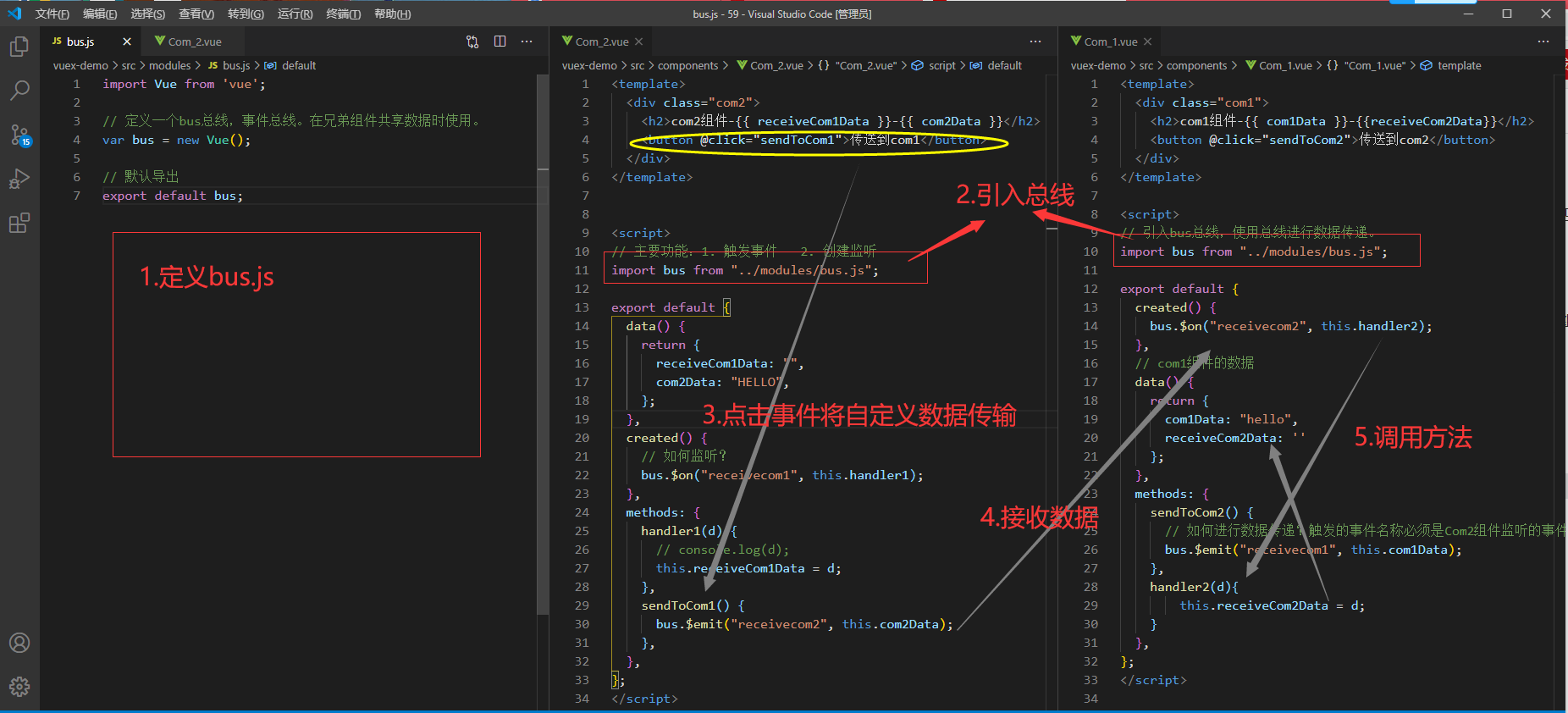This screenshot has width=1568, height=713.
Task: Open the vuex-demo breadcrumb in the left editor
Action: (80, 65)
